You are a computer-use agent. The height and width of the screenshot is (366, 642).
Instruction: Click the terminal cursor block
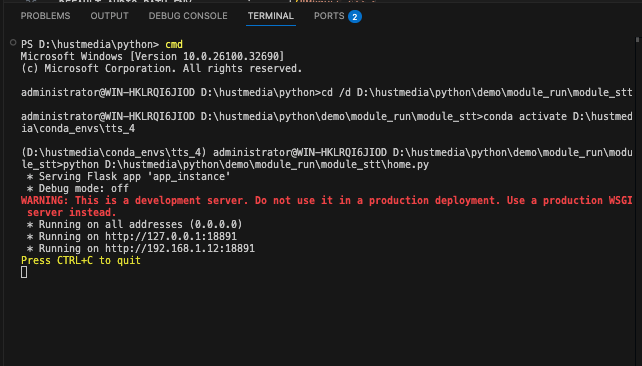[24, 272]
